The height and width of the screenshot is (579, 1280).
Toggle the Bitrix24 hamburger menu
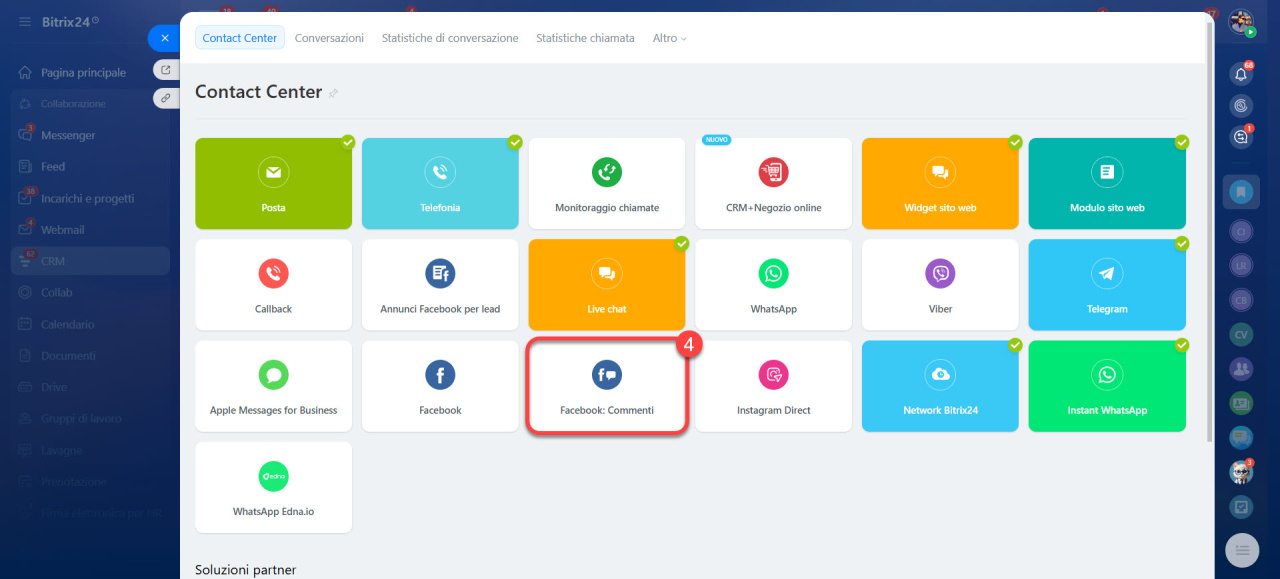[x=25, y=21]
